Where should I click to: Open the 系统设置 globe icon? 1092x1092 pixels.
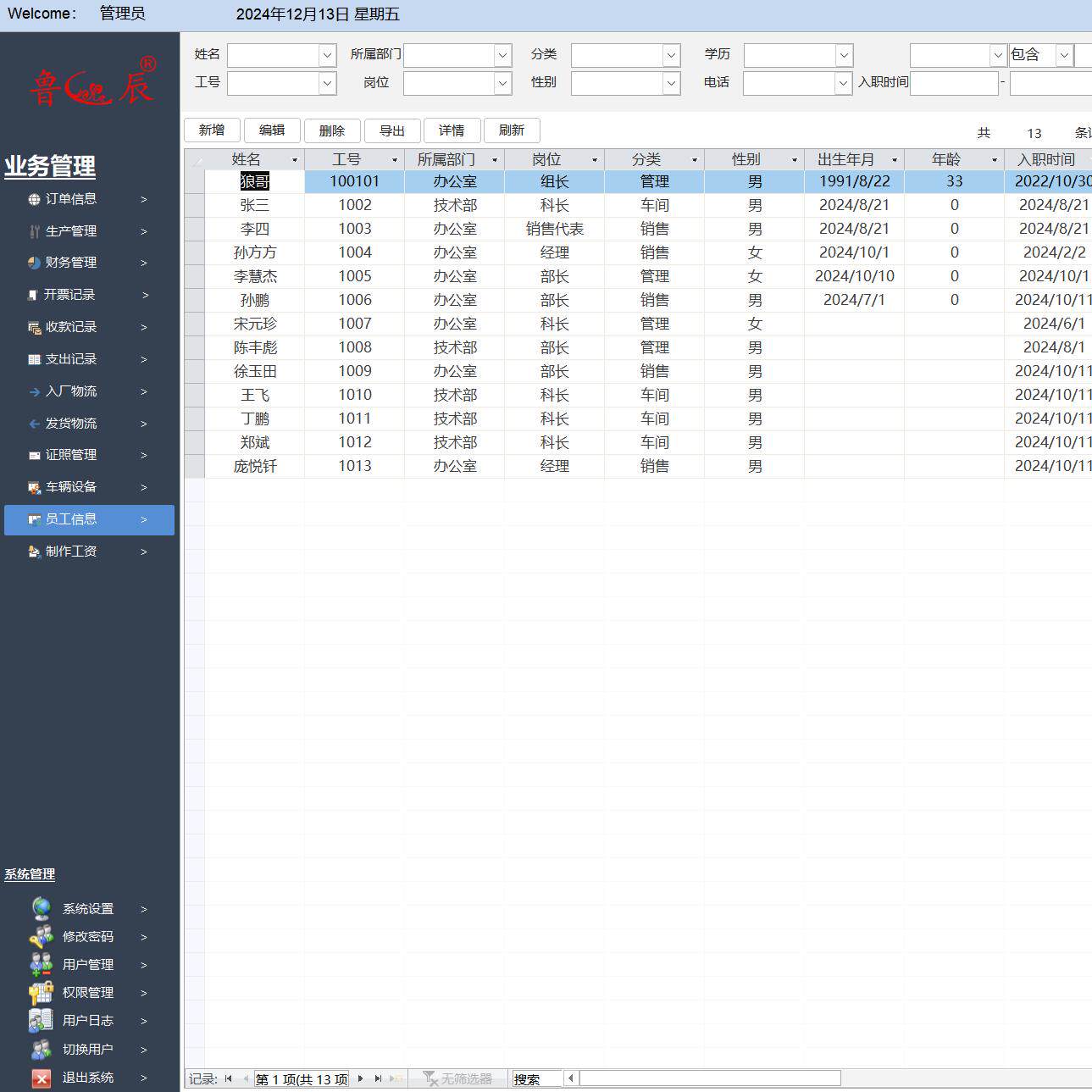click(x=42, y=908)
